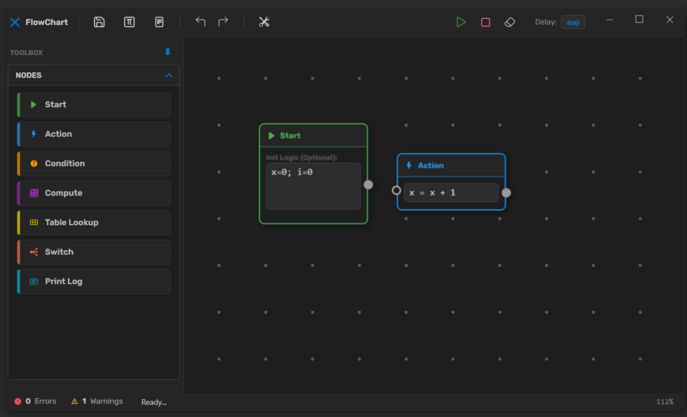Stop execution with the red stop button
687x417 pixels.
(485, 22)
